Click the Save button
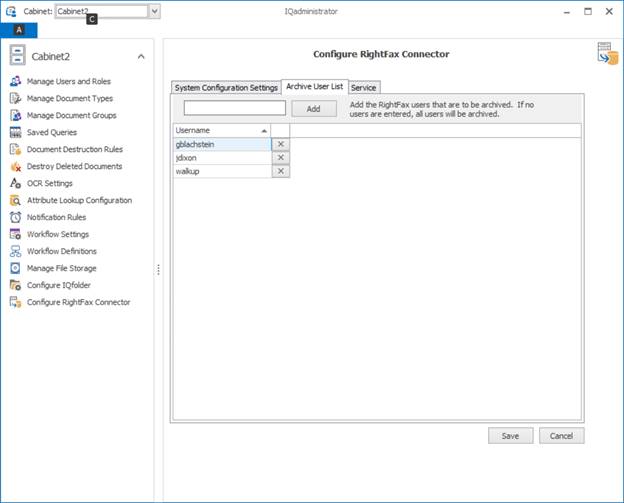 tap(510, 436)
